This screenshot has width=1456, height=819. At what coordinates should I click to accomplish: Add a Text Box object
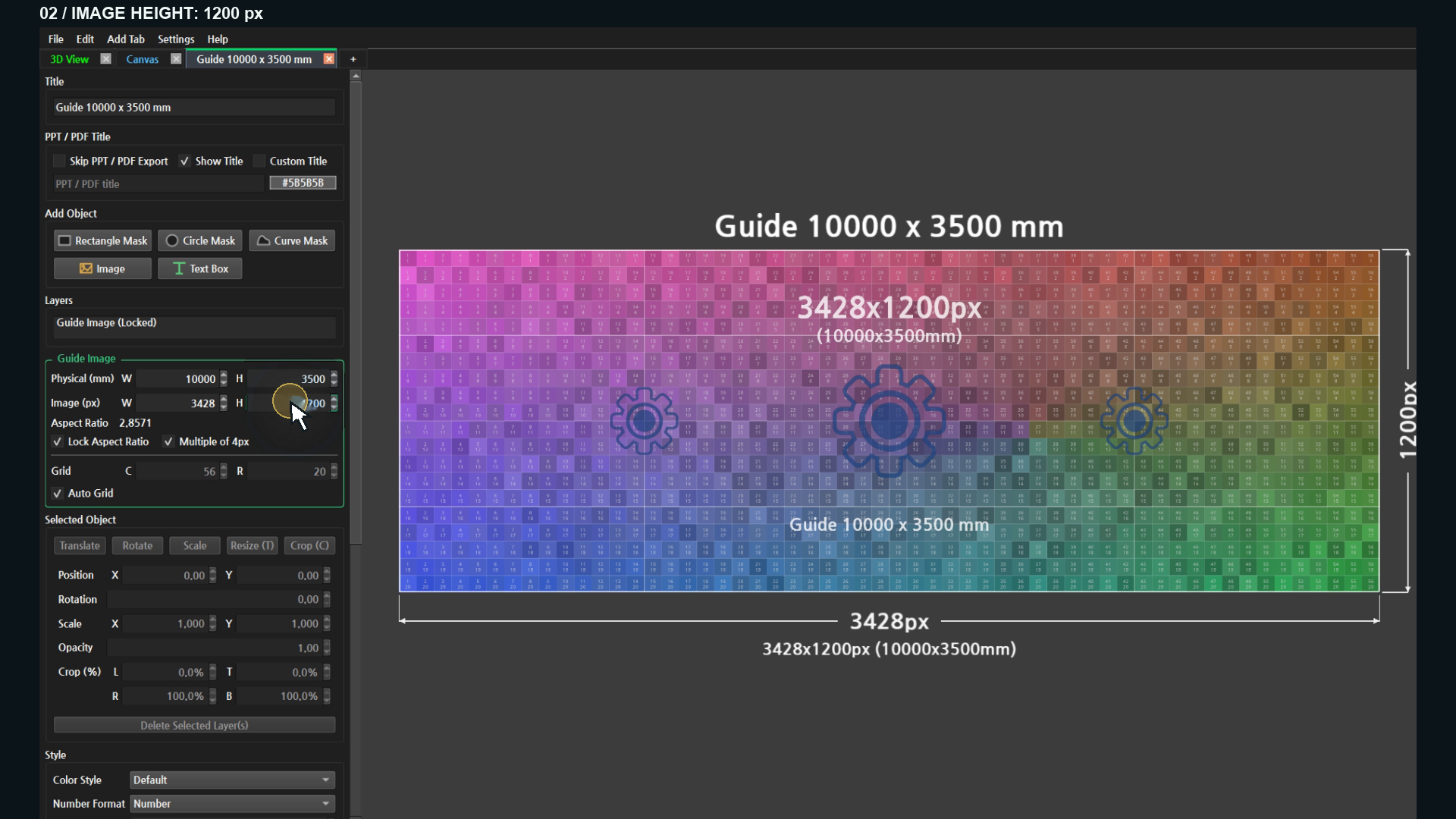click(x=200, y=268)
